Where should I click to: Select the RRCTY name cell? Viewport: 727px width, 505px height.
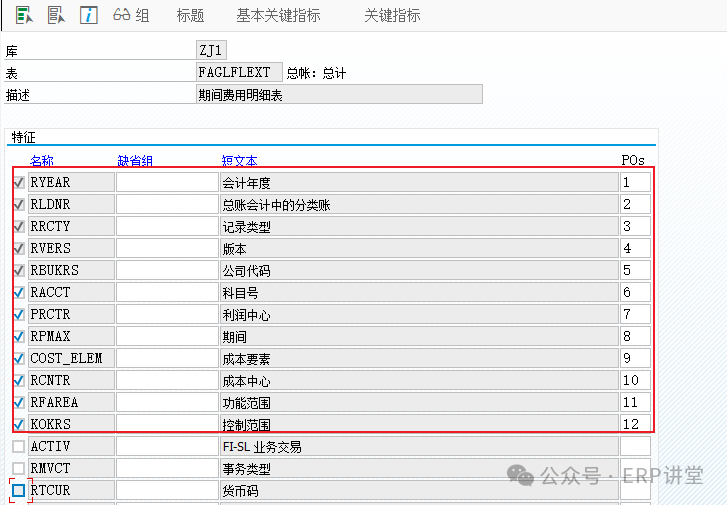click(x=71, y=226)
